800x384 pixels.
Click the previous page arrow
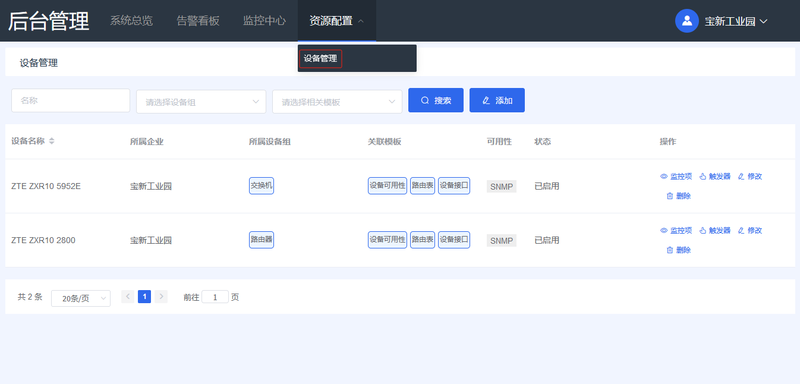128,296
